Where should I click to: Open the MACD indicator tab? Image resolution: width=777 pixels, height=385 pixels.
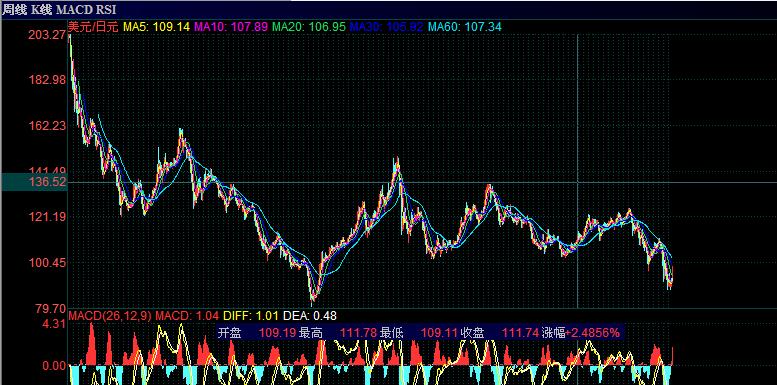pyautogui.click(x=75, y=10)
